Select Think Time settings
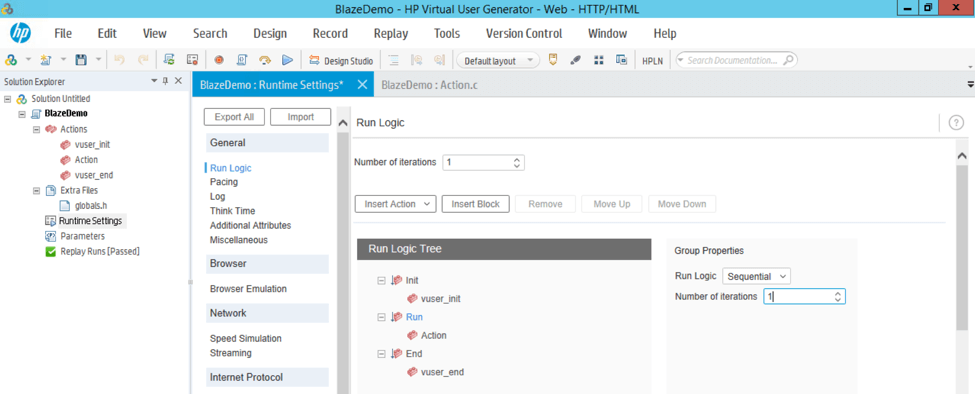 click(x=233, y=211)
